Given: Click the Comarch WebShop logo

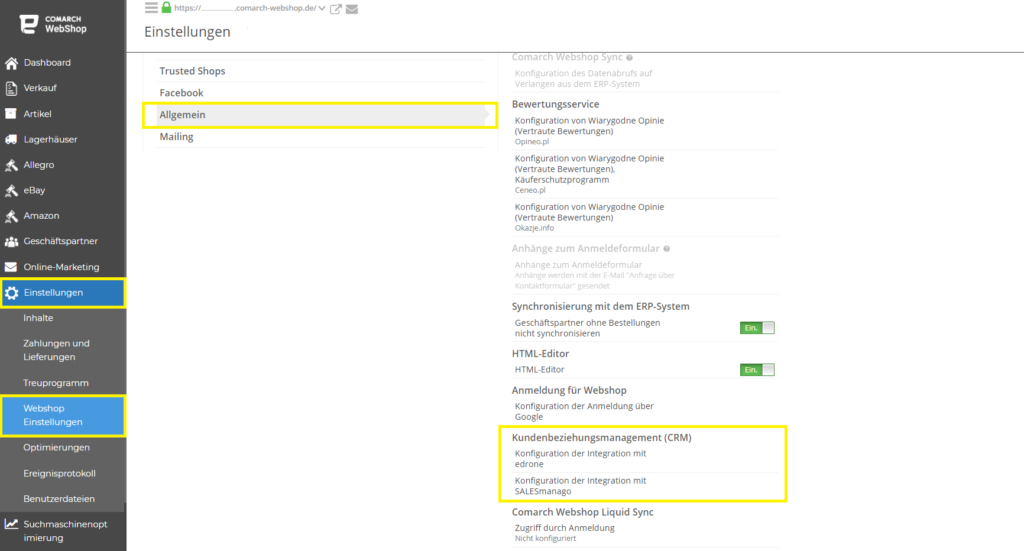Looking at the screenshot, I should (x=52, y=24).
